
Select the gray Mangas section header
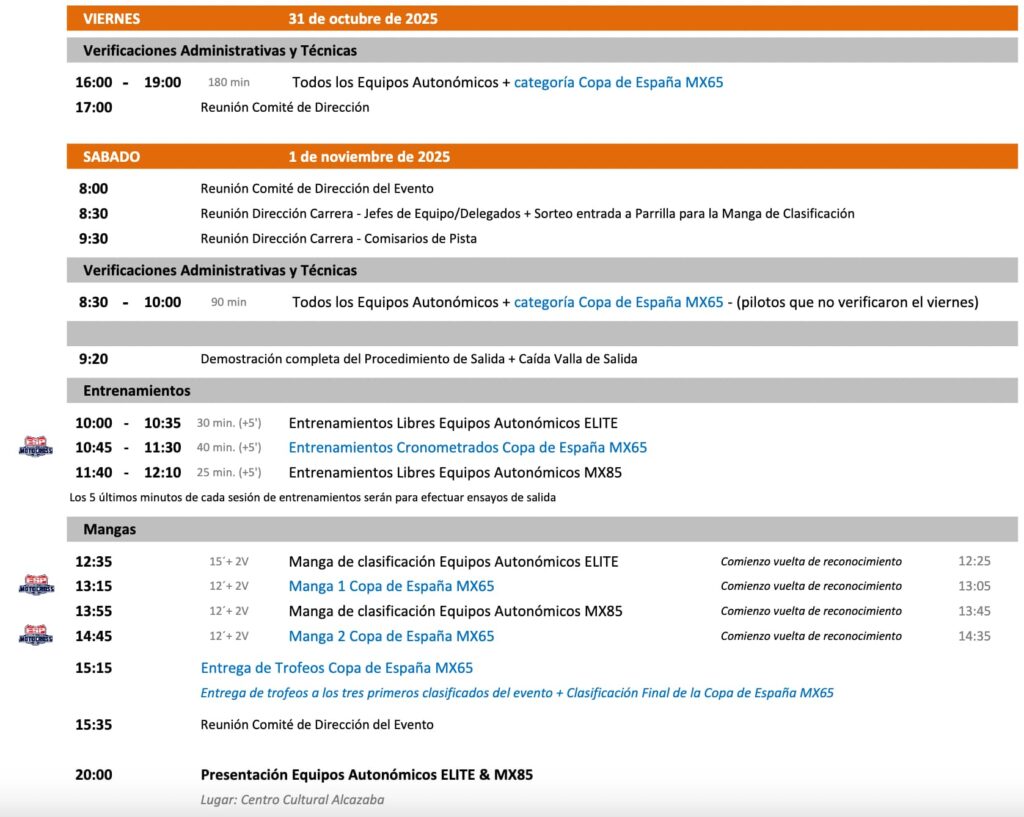542,529
